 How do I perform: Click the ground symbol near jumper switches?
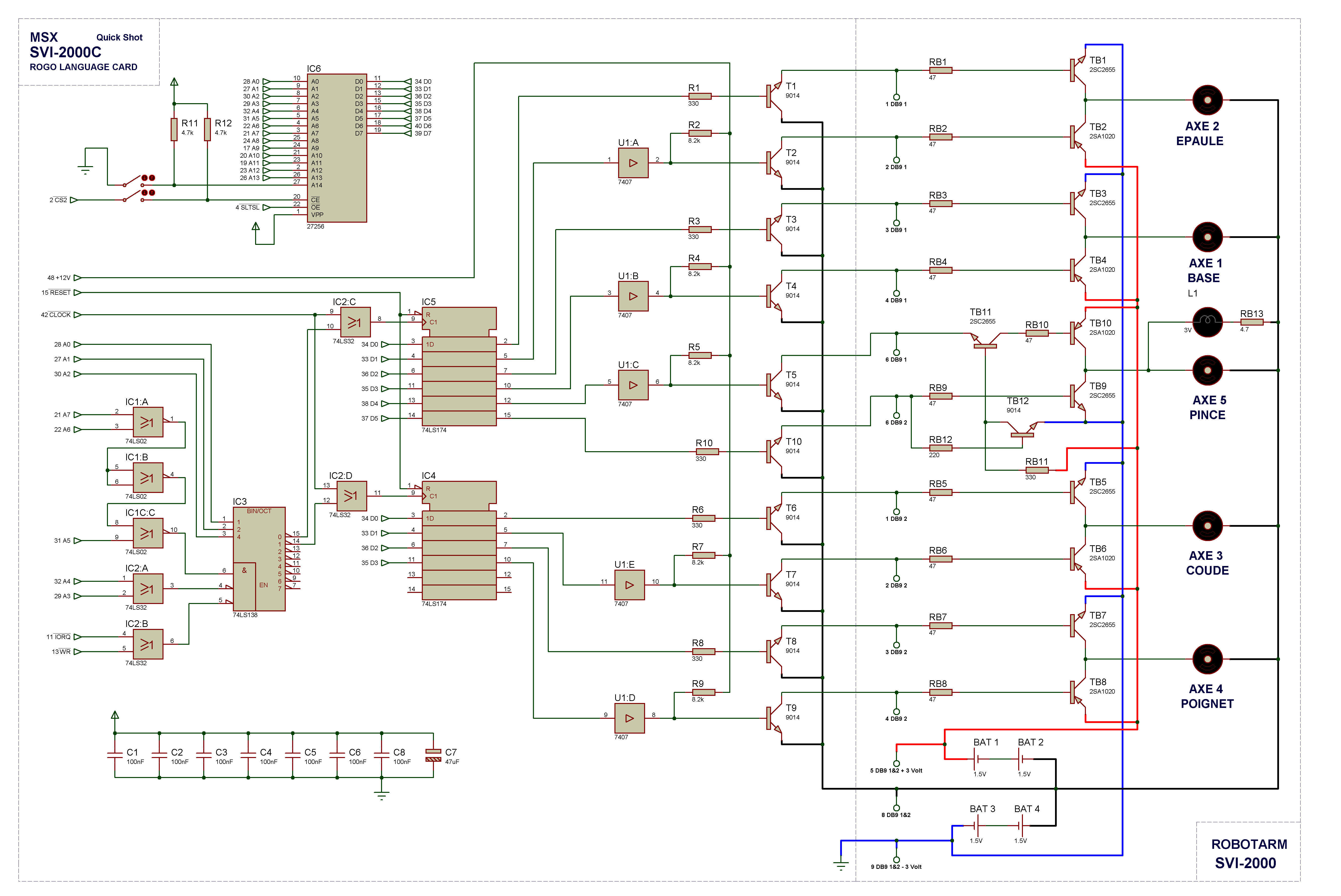point(85,170)
